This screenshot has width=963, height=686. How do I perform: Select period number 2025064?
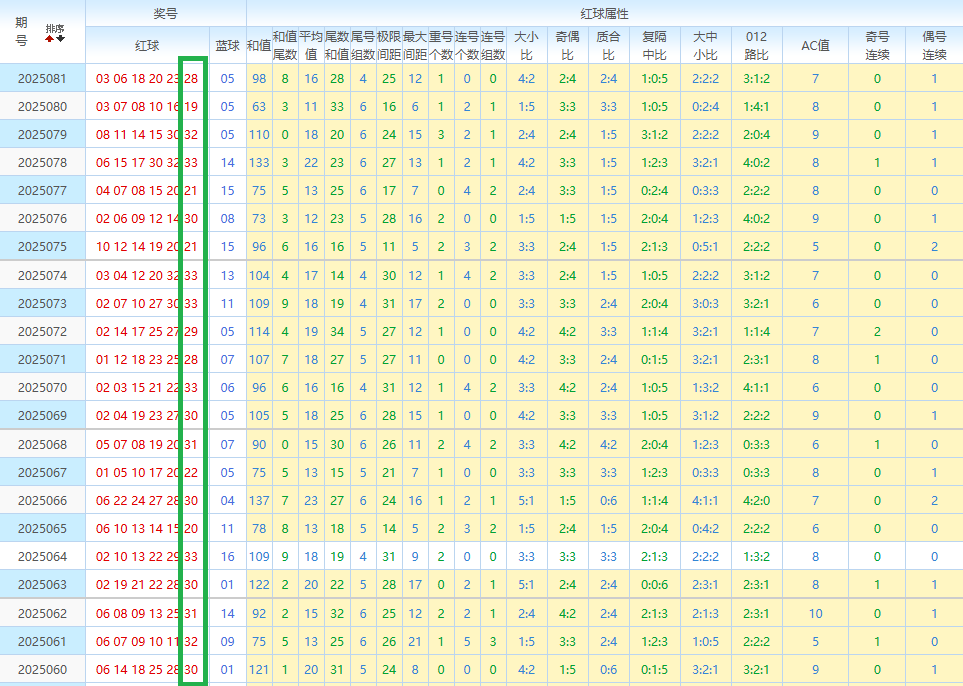42,556
